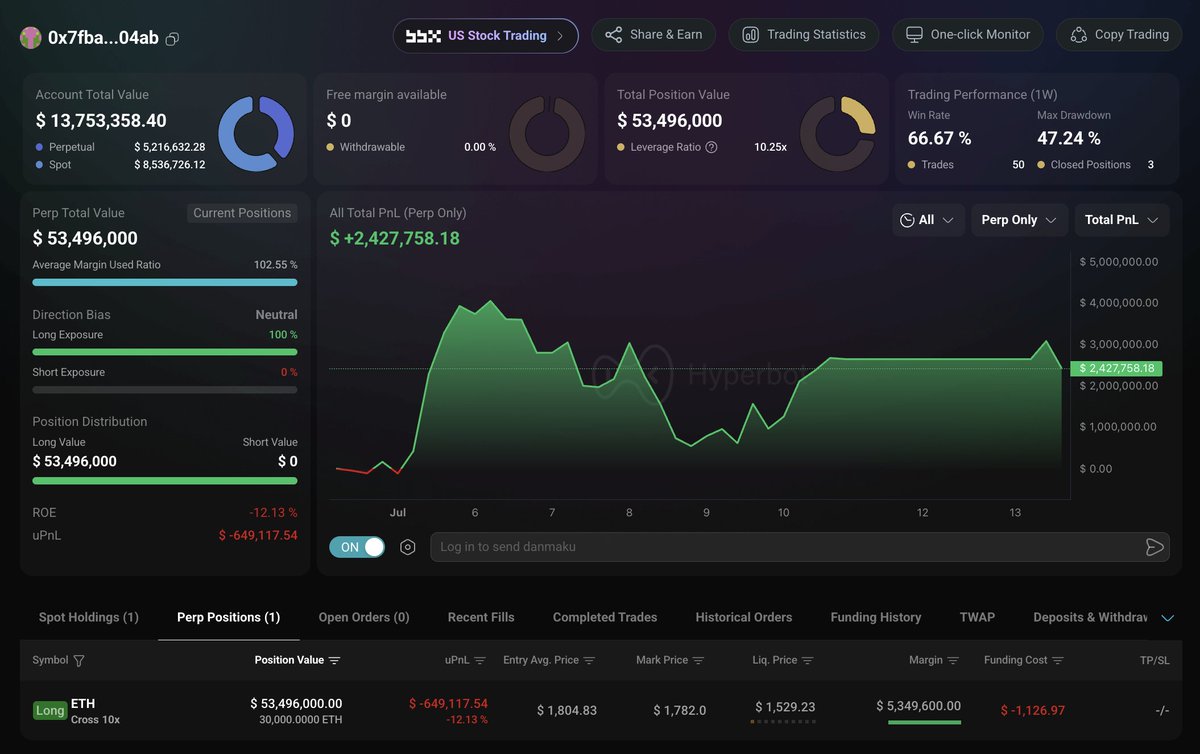Open Trading Statistics button
Viewport: 1200px width, 754px height.
point(804,35)
